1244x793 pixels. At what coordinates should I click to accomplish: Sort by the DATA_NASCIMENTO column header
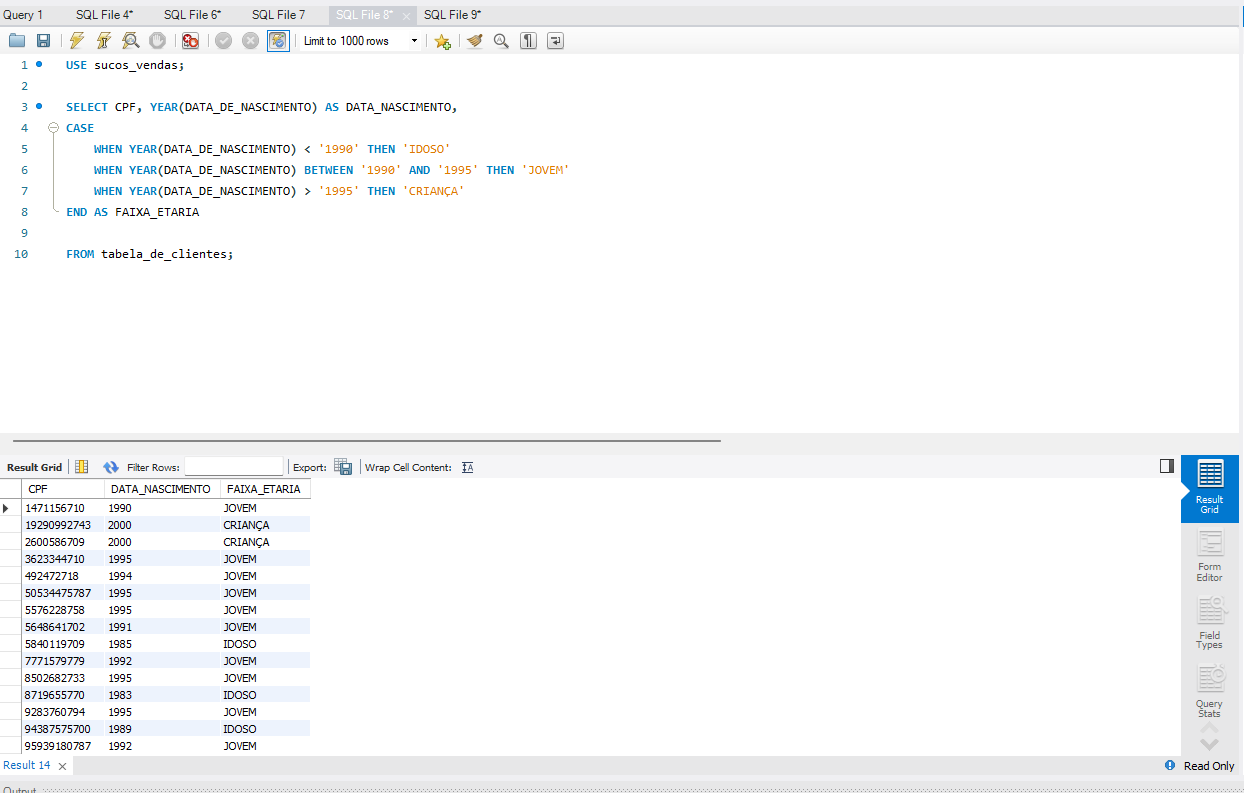(x=161, y=489)
